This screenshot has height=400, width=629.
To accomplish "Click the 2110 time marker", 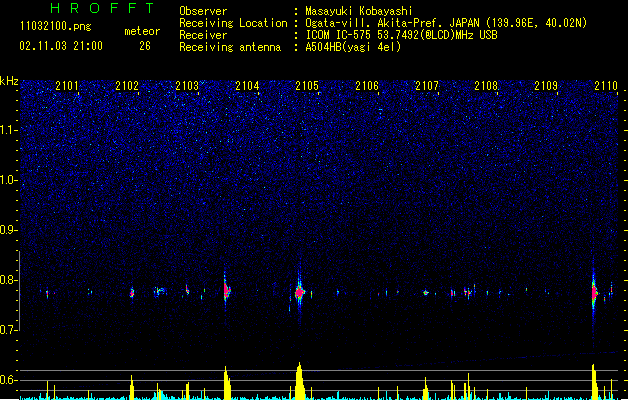I will [x=606, y=86].
